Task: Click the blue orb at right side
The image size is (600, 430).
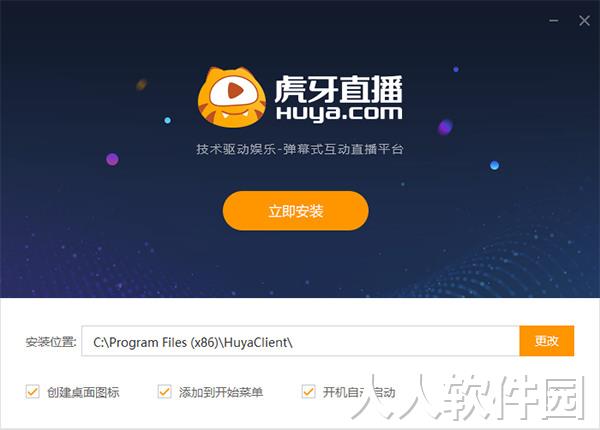Action: click(494, 165)
